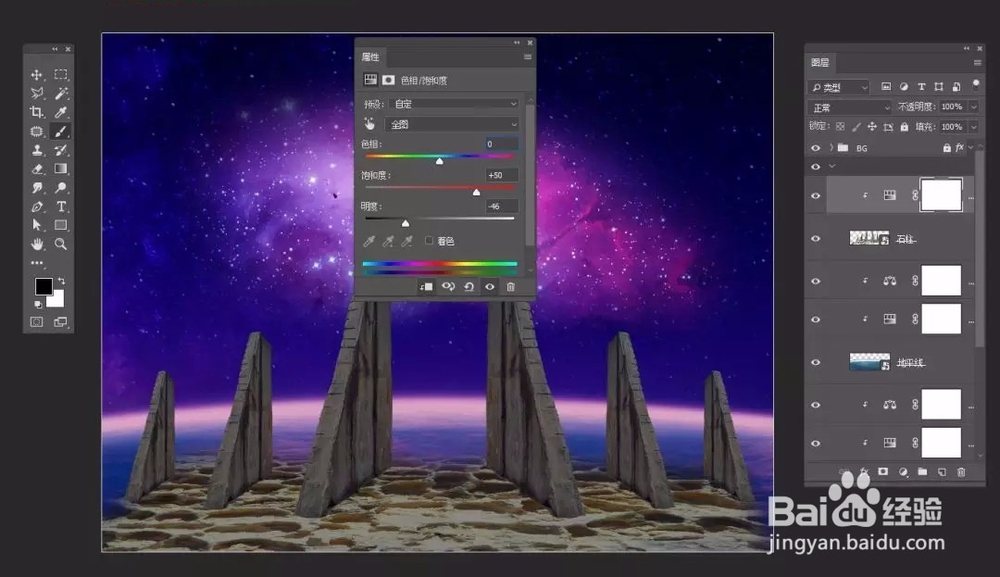Image resolution: width=1000 pixels, height=577 pixels.
Task: Toggle visibility of the BG group
Action: [816, 148]
